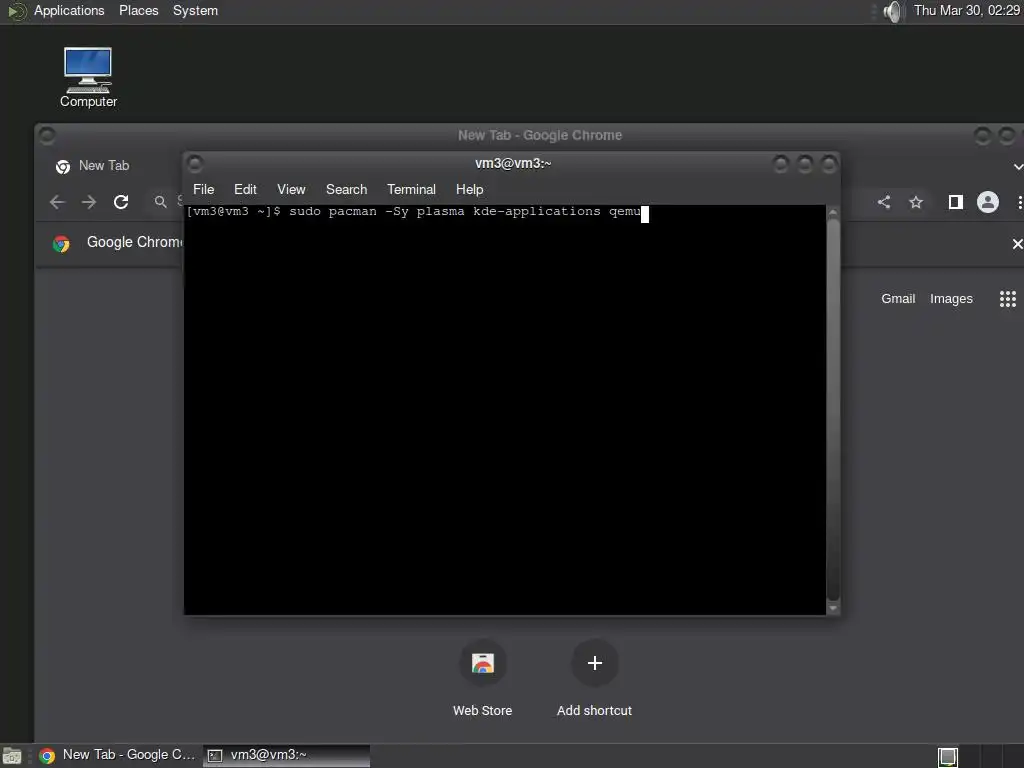The height and width of the screenshot is (768, 1024).
Task: Open the Chrome profile avatar
Action: pos(987,202)
